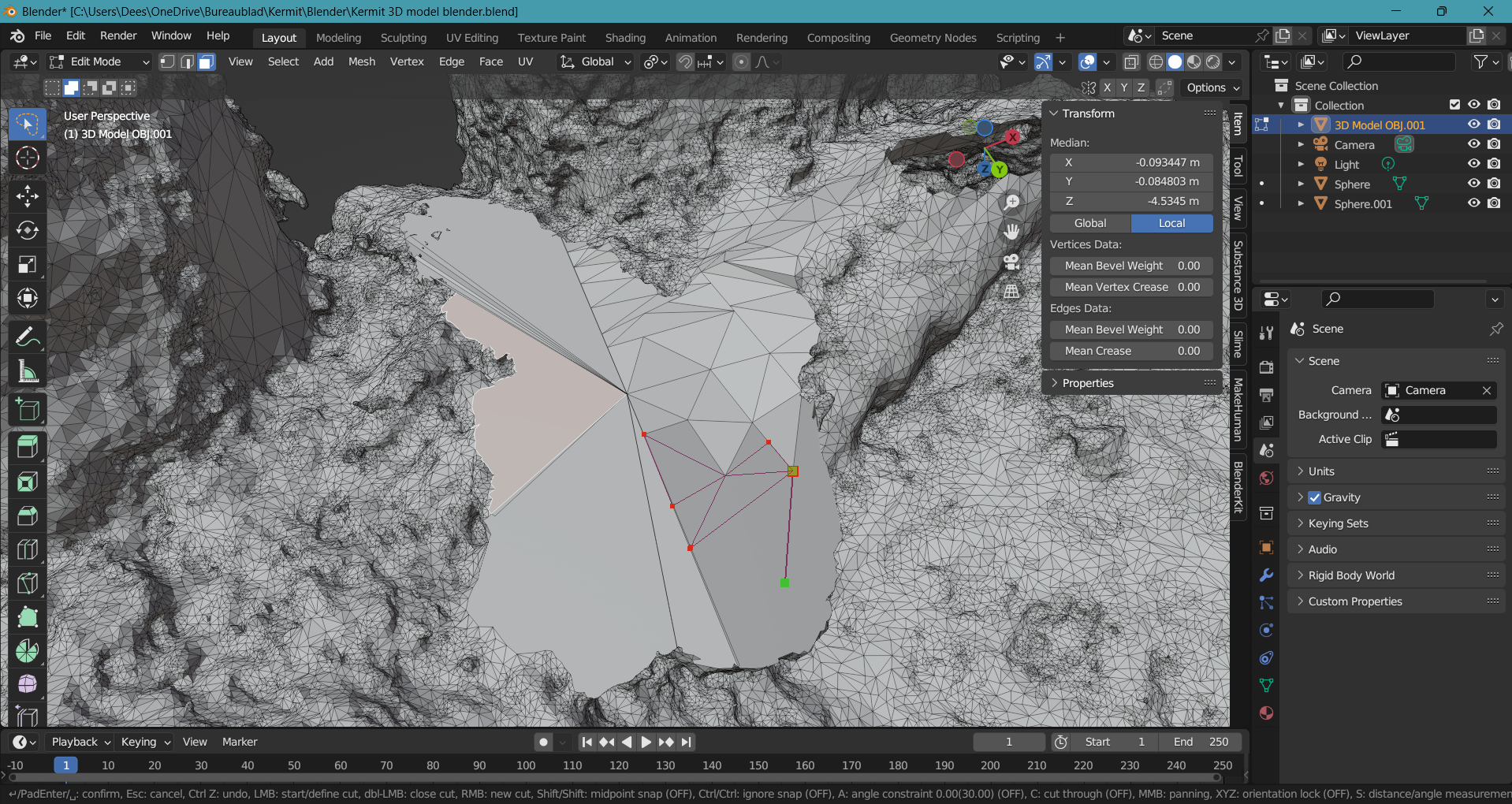Image resolution: width=1512 pixels, height=804 pixels.
Task: Select the Extrude Region tool
Action: (x=28, y=447)
